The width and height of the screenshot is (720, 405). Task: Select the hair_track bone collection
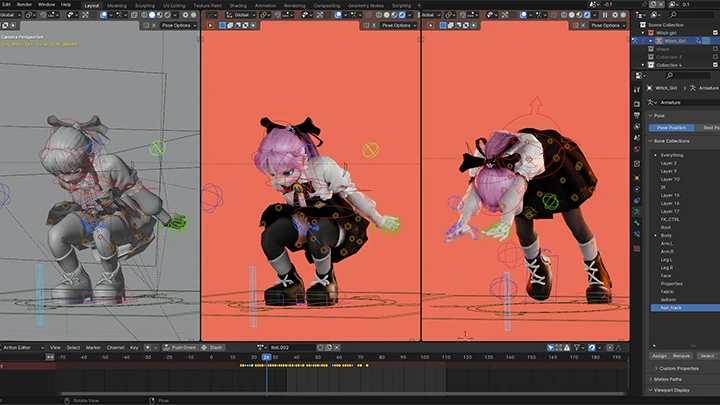685,308
